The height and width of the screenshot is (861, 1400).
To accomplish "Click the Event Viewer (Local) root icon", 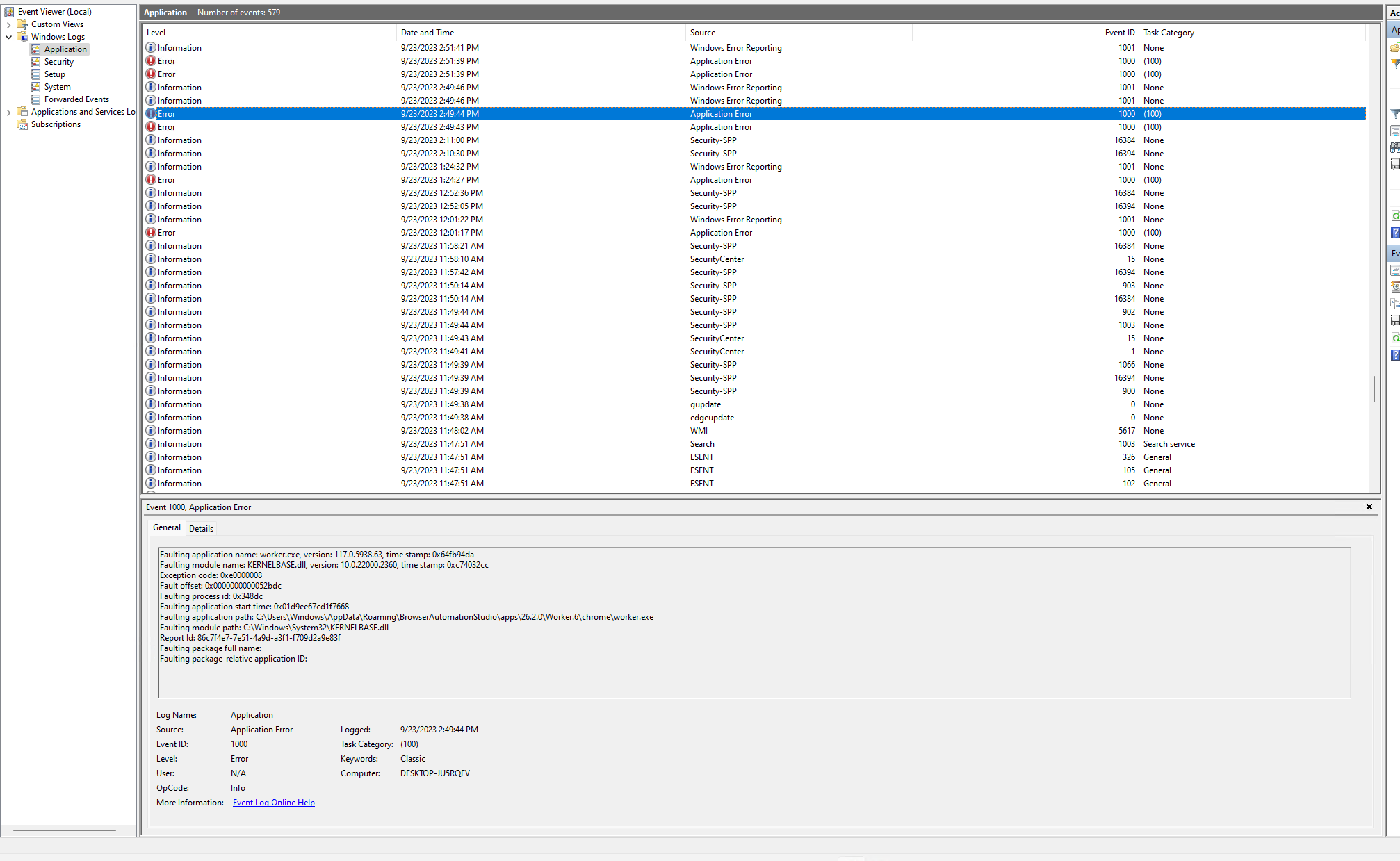I will coord(9,12).
